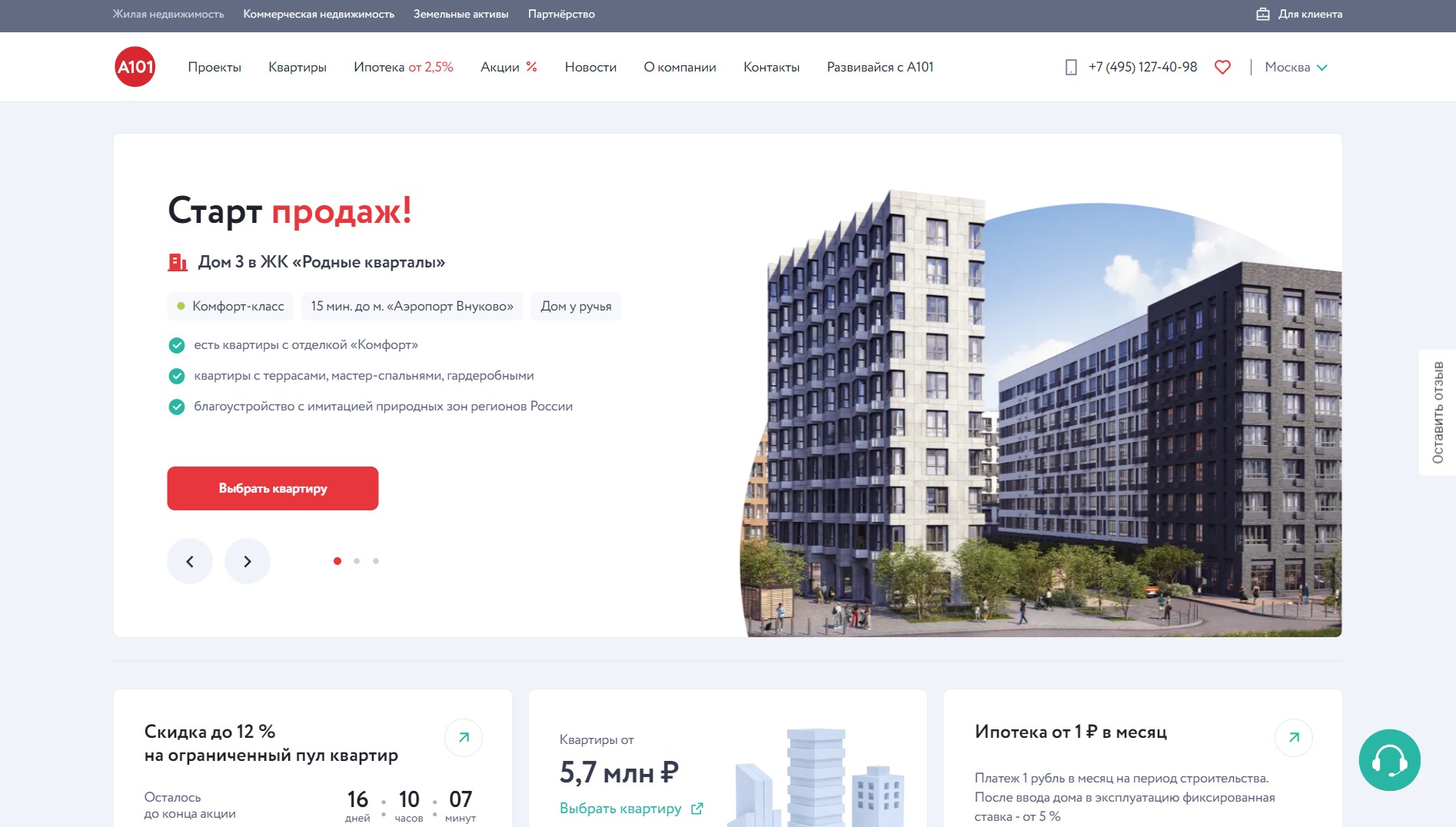
Task: Open the Оставить отзыв side tab
Action: point(1438,413)
